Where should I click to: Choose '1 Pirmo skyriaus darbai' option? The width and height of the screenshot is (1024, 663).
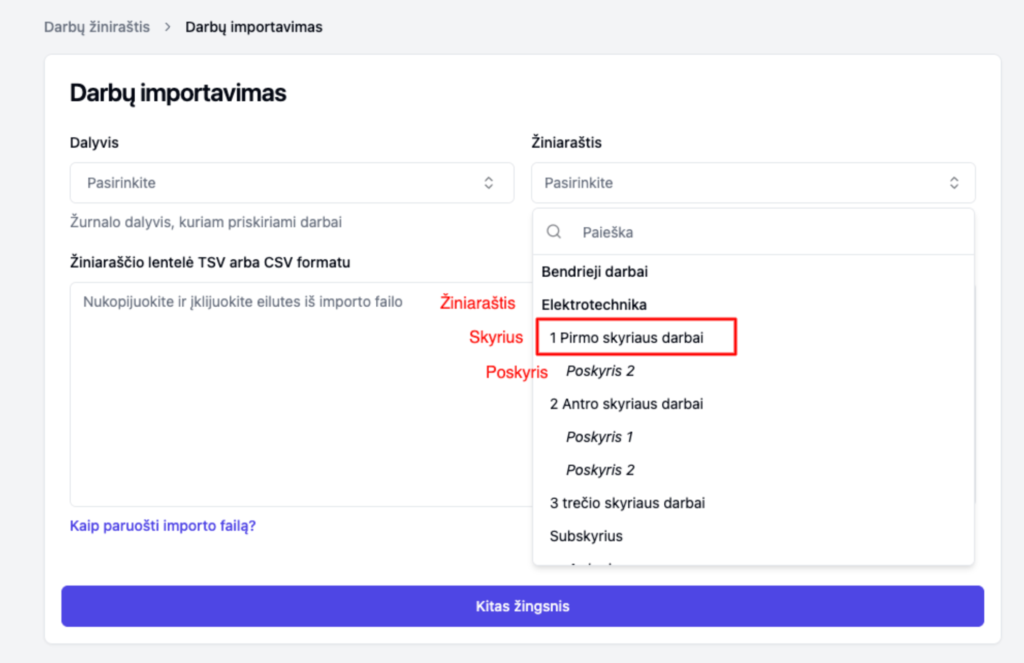click(x=627, y=338)
